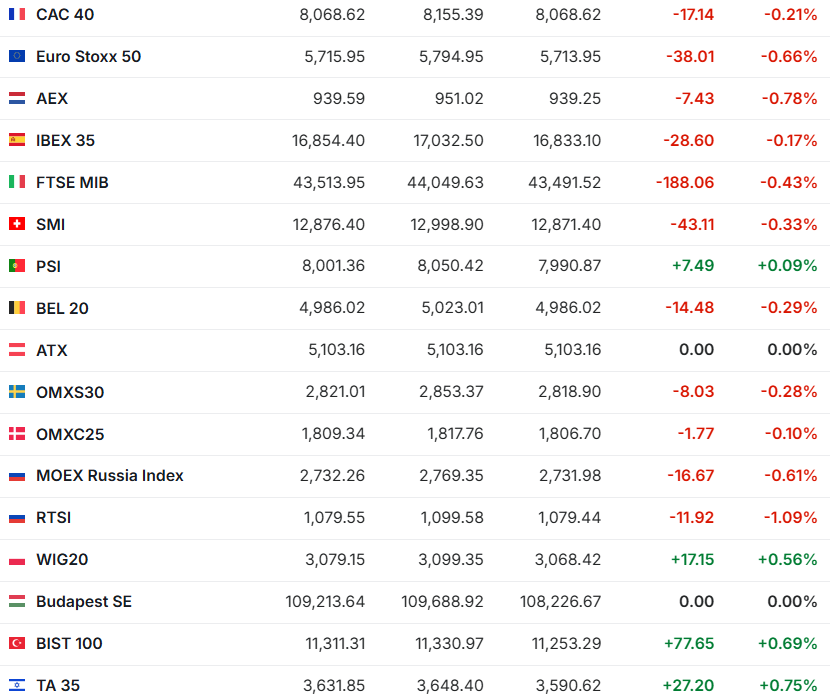Click the Swiss flag icon beside SMI

tap(17, 225)
